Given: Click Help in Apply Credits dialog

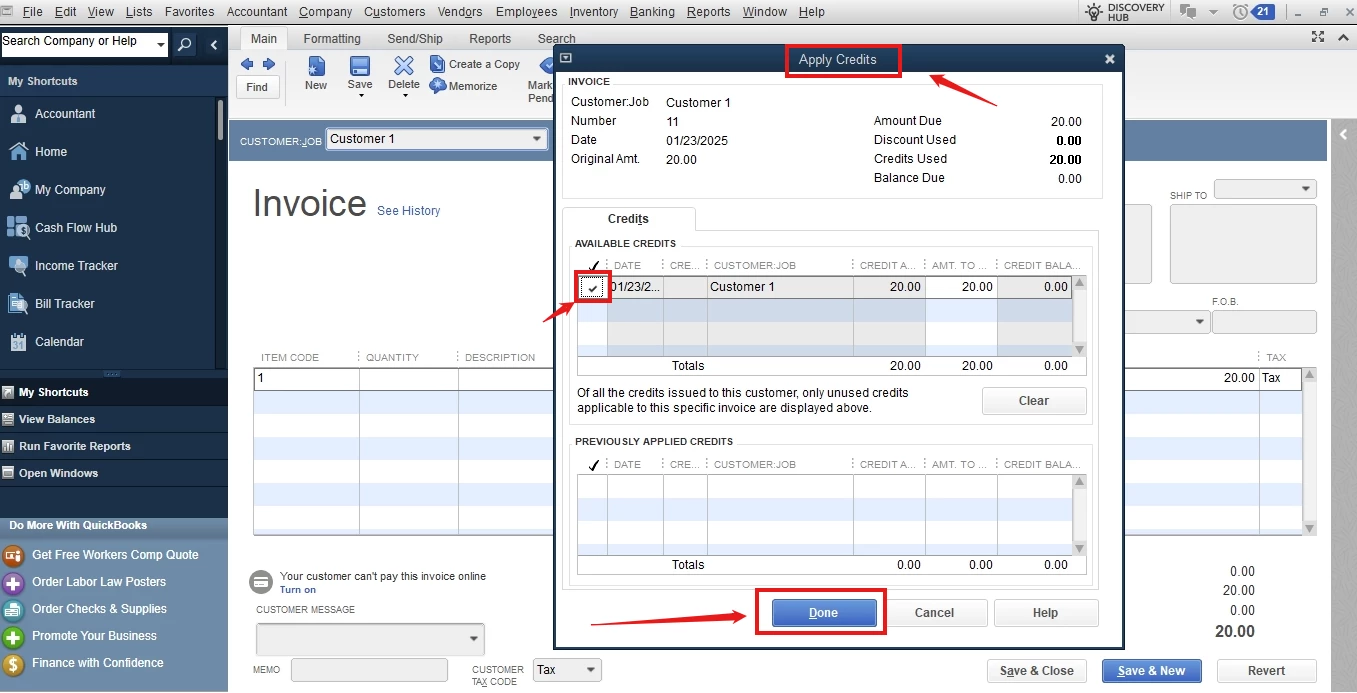Looking at the screenshot, I should [1045, 613].
